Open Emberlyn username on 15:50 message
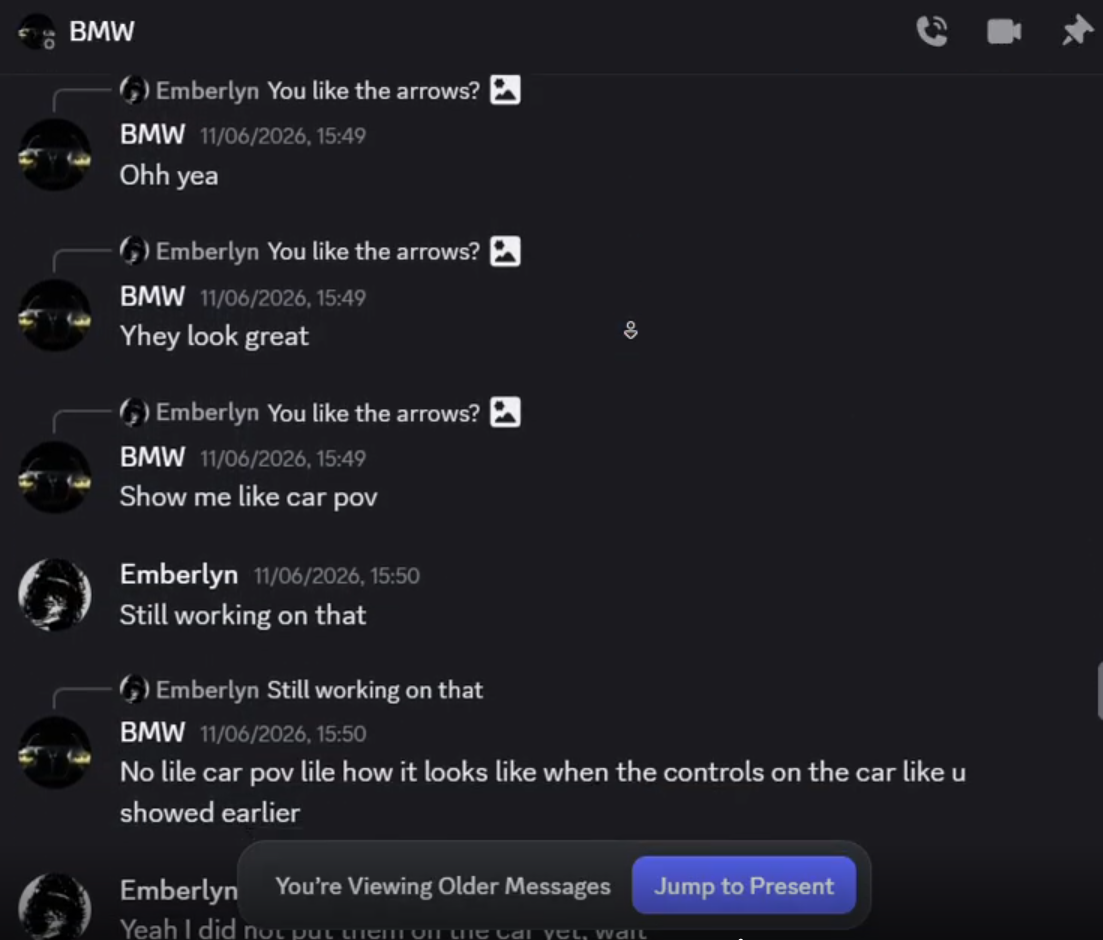The image size is (1103, 940). pyautogui.click(x=179, y=575)
